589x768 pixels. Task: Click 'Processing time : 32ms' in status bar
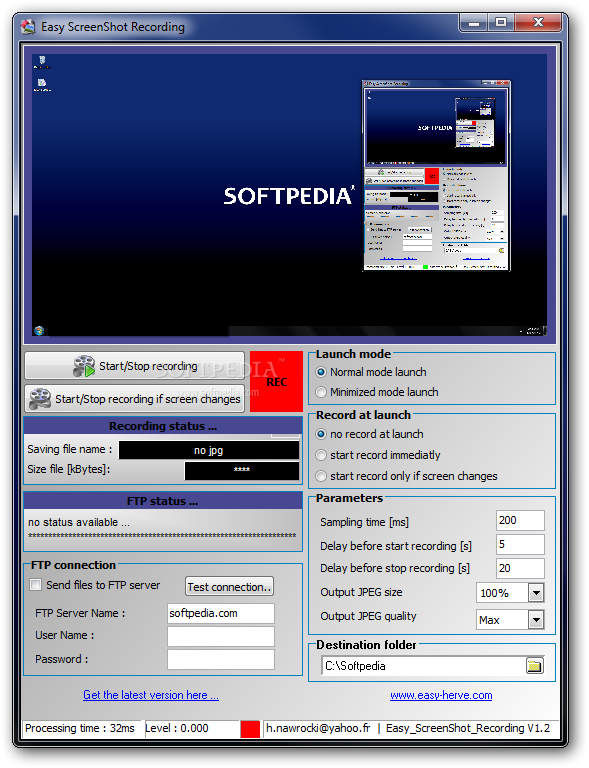[80, 728]
